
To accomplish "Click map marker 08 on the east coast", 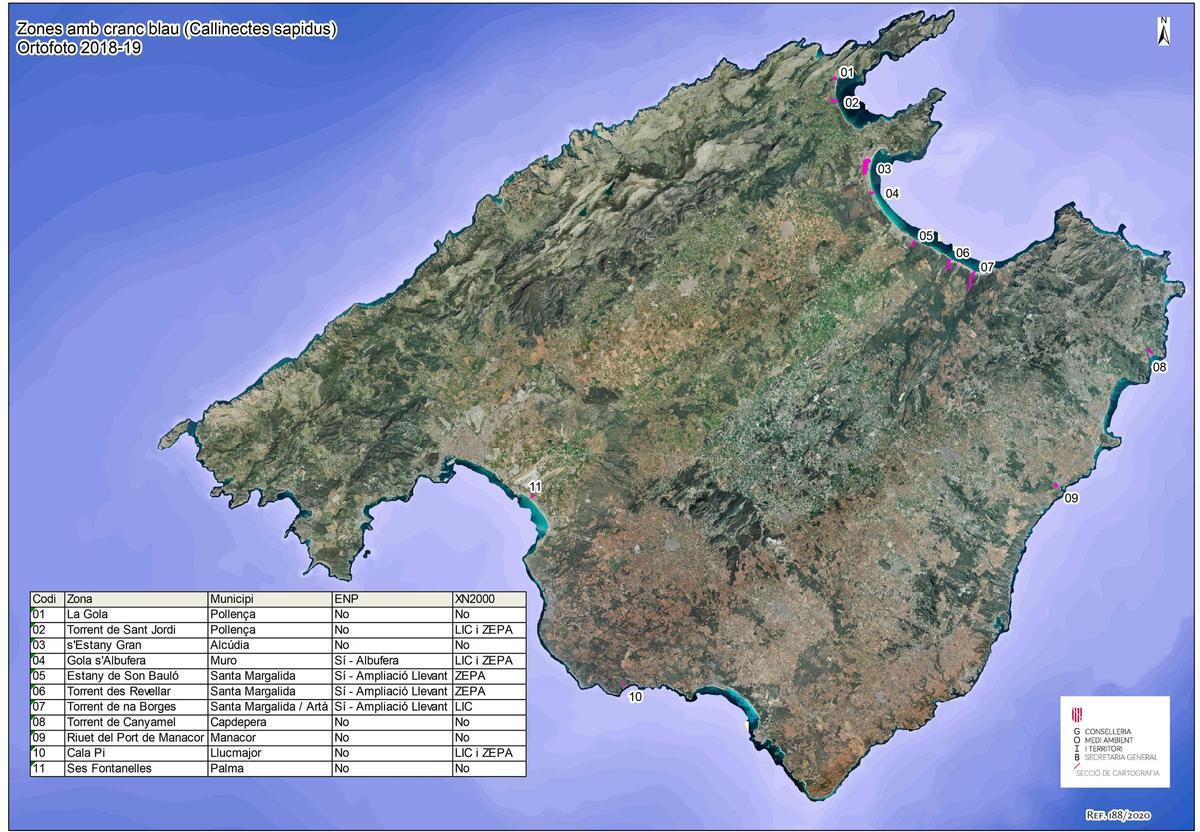I will (1159, 367).
